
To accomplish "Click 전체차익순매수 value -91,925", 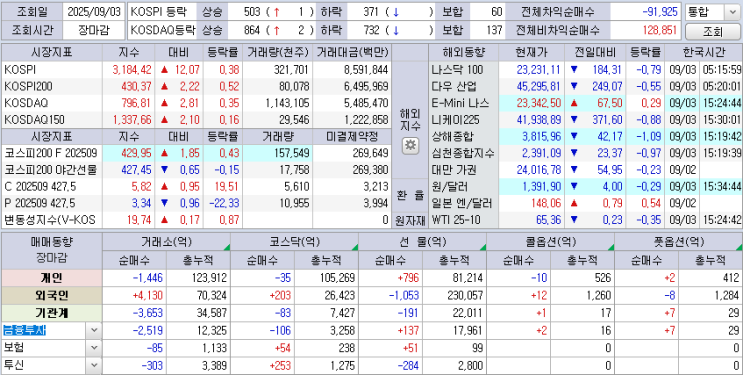I will tap(660, 12).
